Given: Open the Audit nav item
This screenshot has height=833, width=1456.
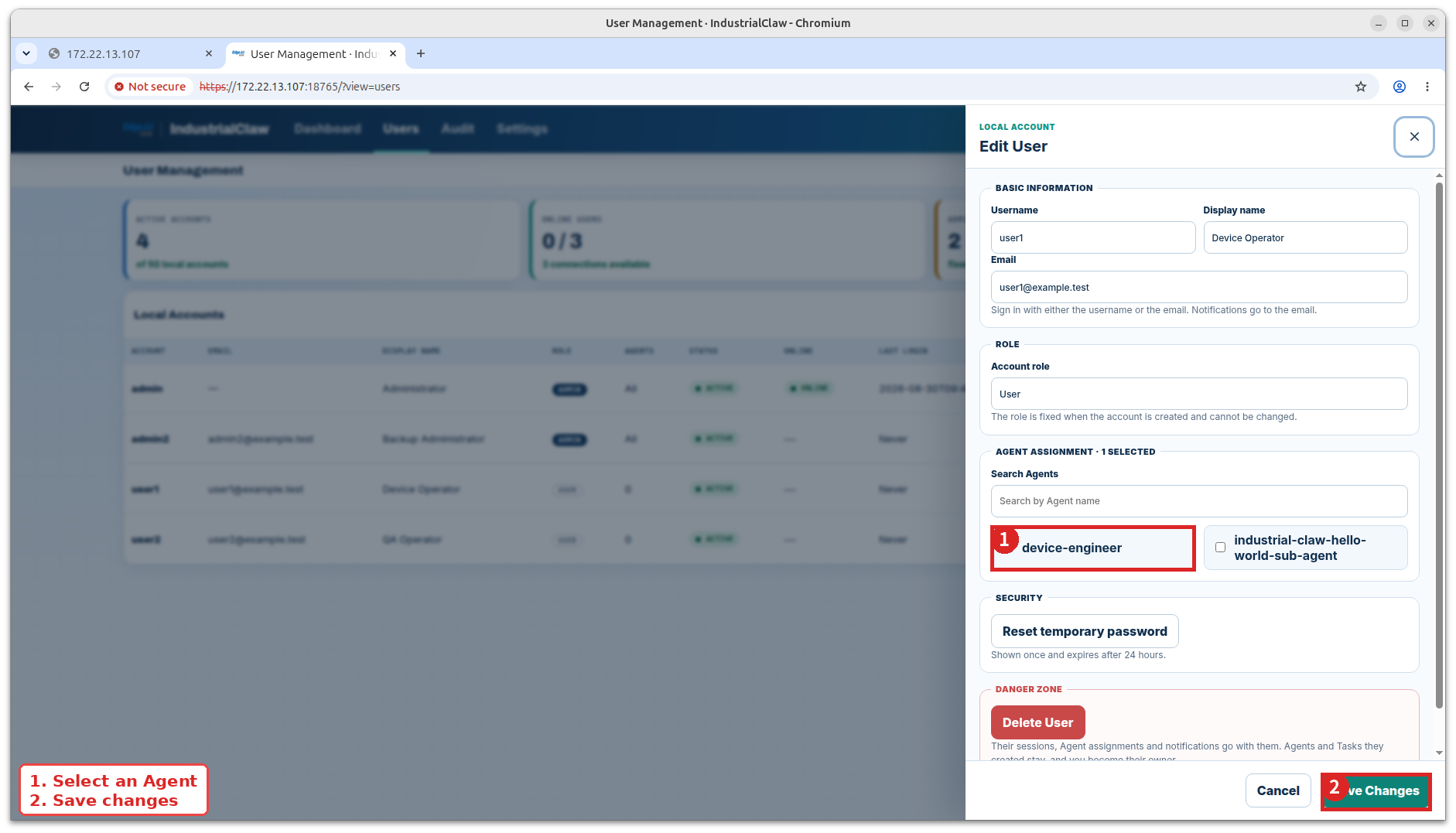Looking at the screenshot, I should pyautogui.click(x=458, y=128).
